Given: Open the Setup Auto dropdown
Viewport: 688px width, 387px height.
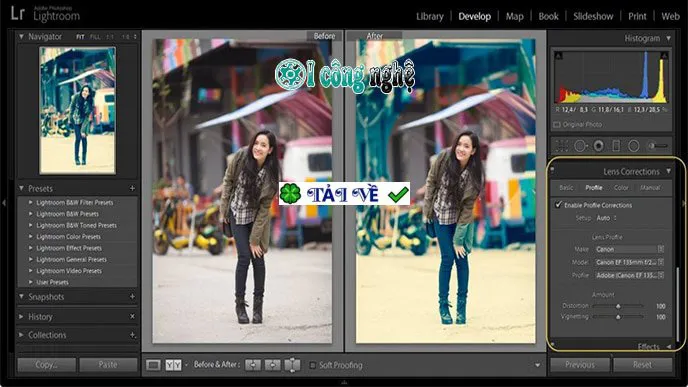Looking at the screenshot, I should pyautogui.click(x=606, y=218).
